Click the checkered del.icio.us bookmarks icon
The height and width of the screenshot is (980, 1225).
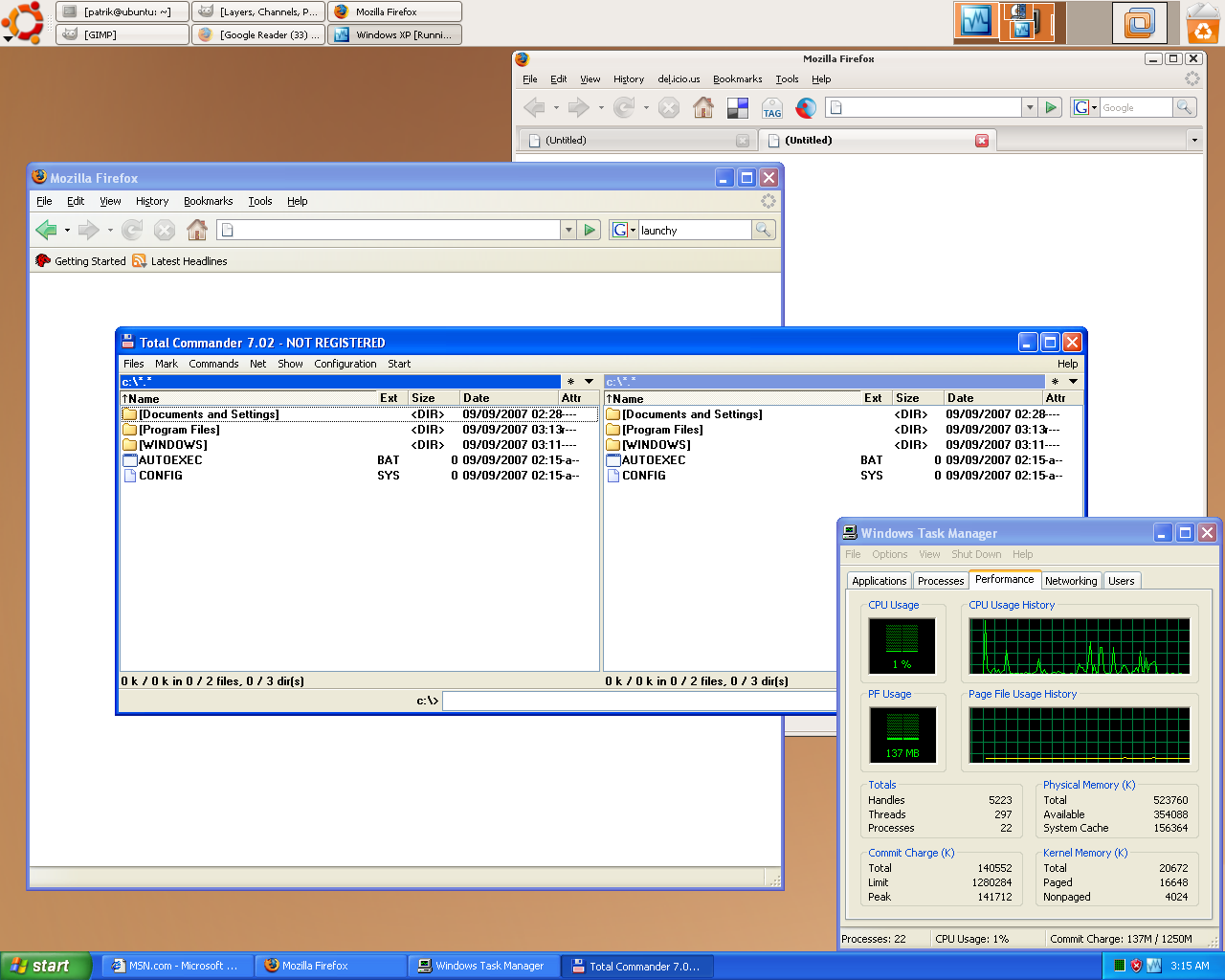(738, 108)
